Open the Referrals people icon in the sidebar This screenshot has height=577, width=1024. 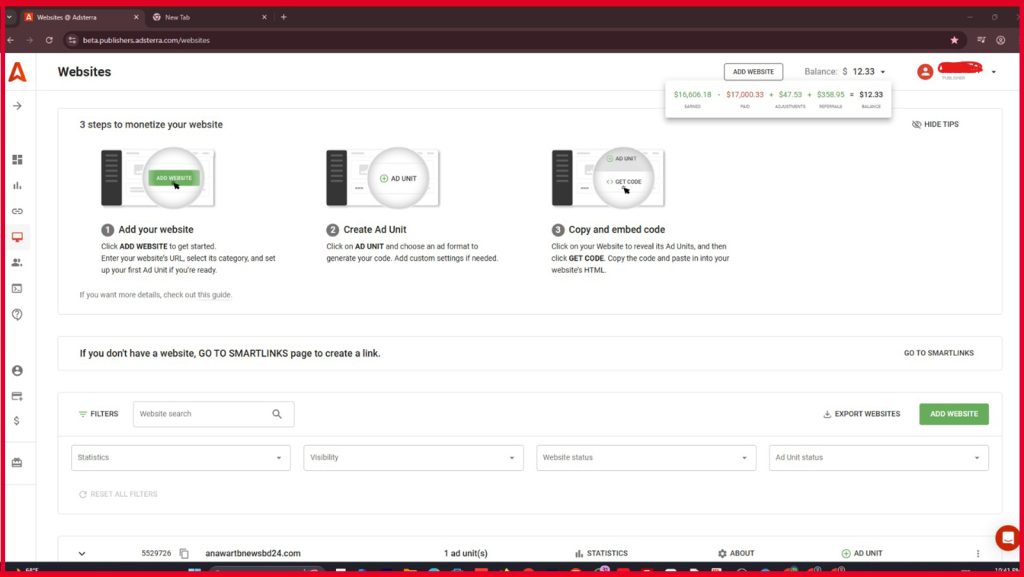pos(17,262)
